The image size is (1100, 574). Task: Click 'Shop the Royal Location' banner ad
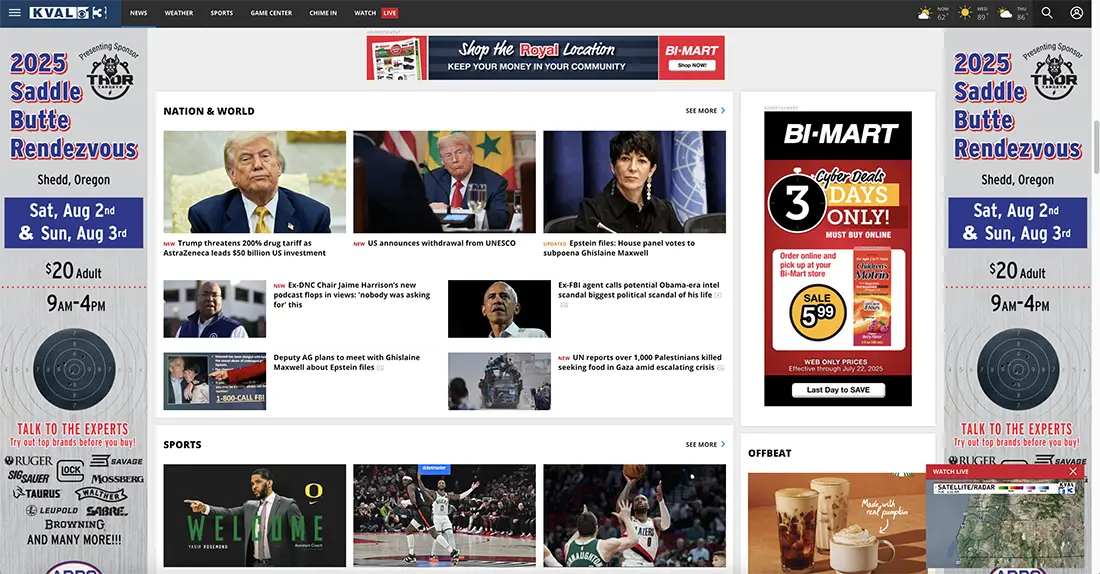546,58
